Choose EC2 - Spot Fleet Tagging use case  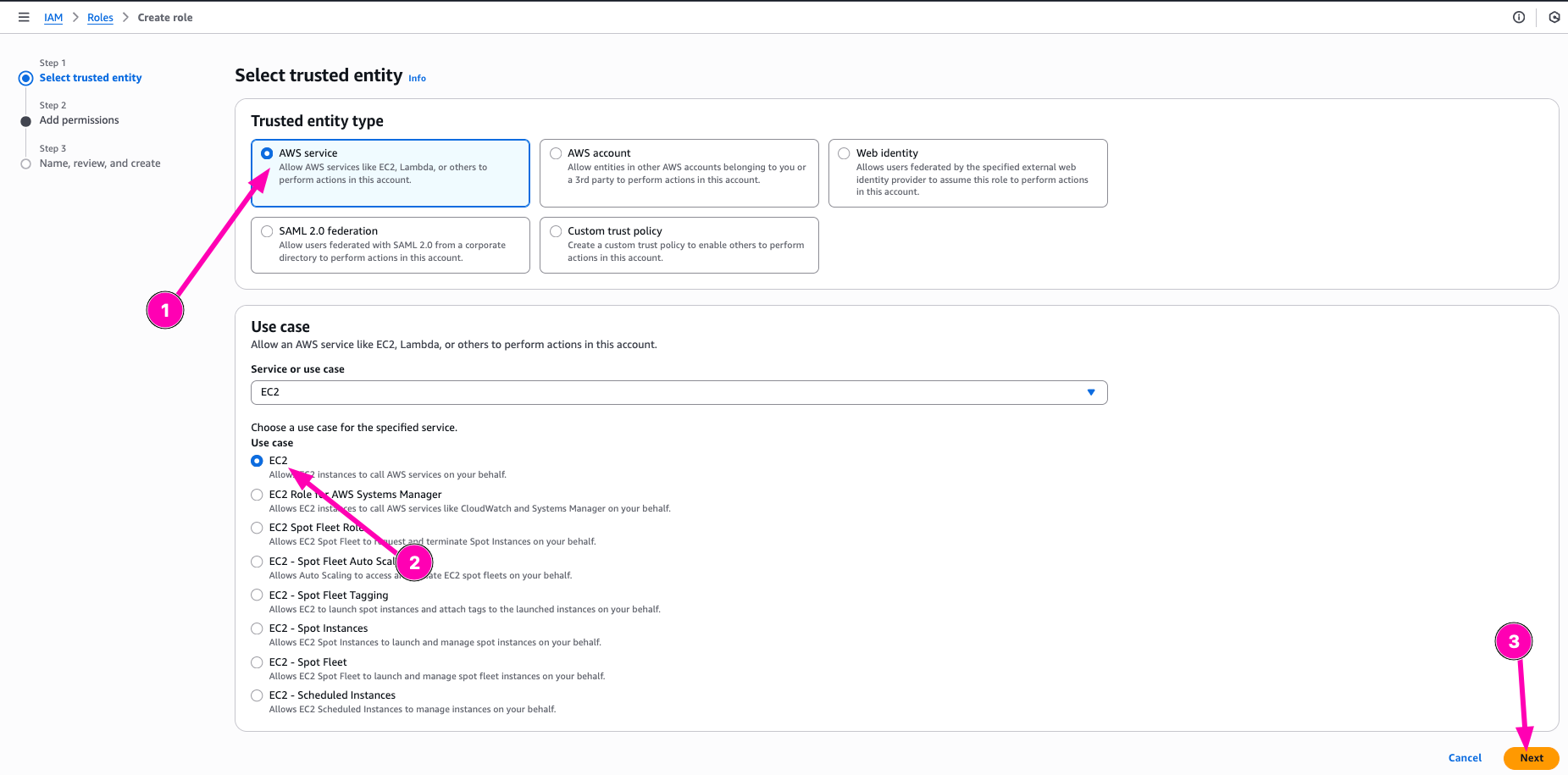coord(257,595)
